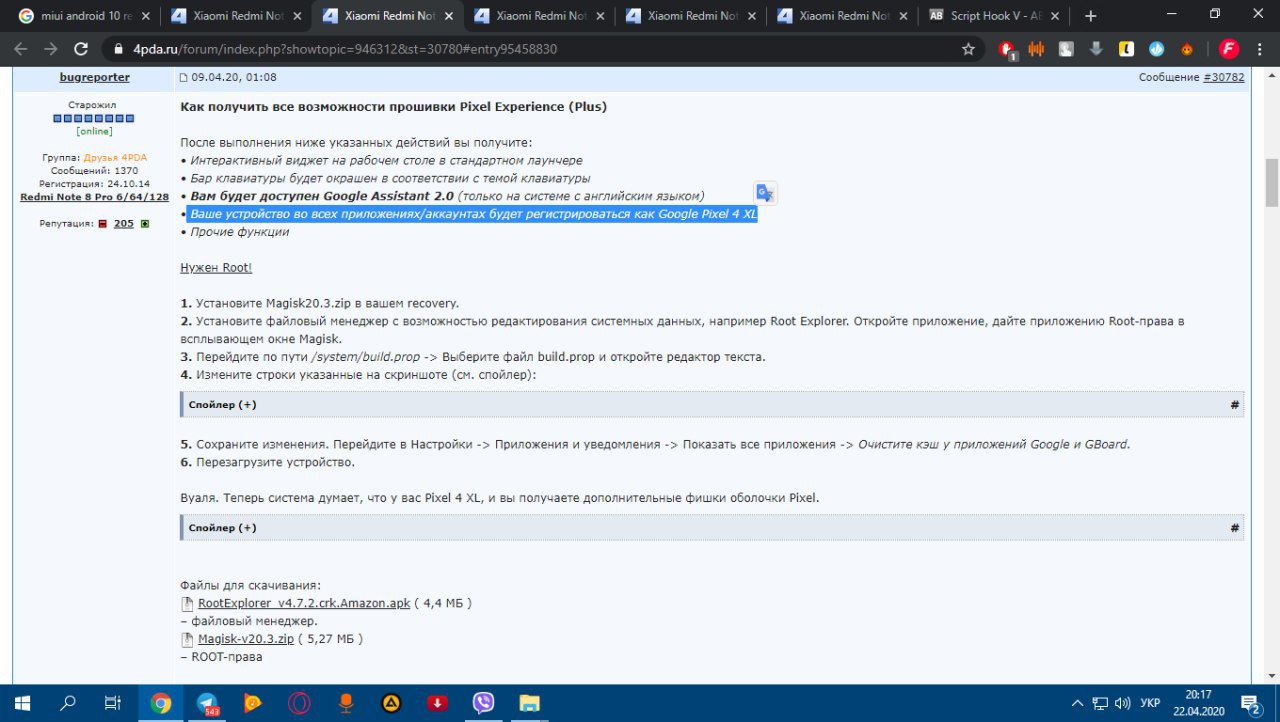Download RootExplorer_v4.7.2.crk.Amazon.apk file
The height and width of the screenshot is (722, 1280).
304,603
